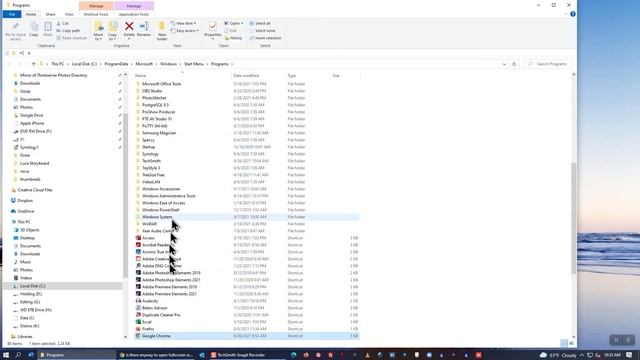Select the Firefox shortcut icon
This screenshot has width=640, height=360.
[x=138, y=329]
